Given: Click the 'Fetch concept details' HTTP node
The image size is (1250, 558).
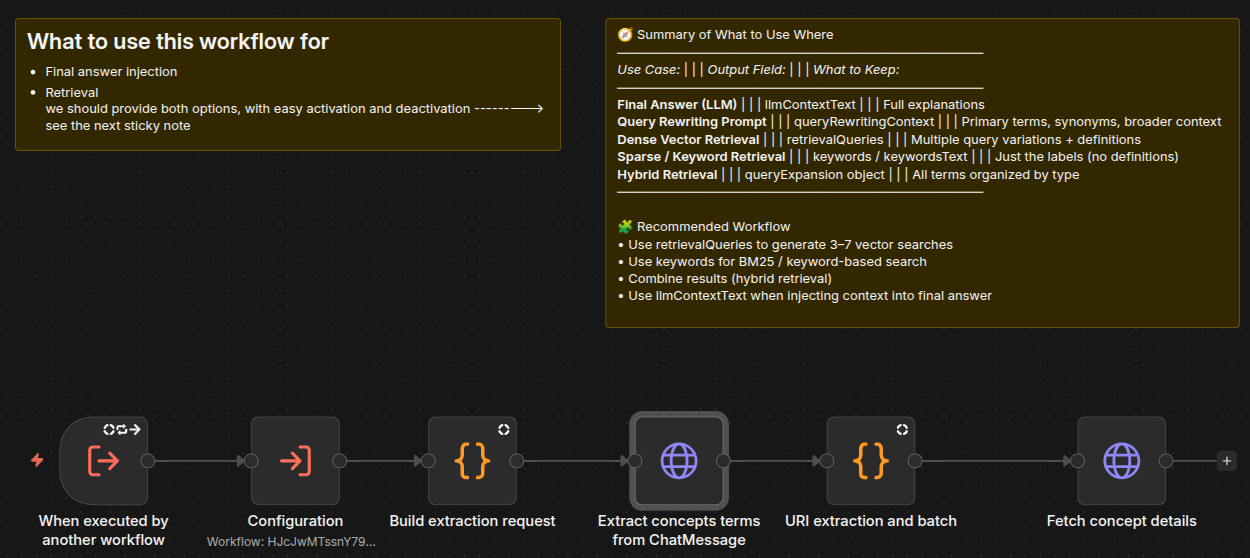Looking at the screenshot, I should (x=1121, y=461).
